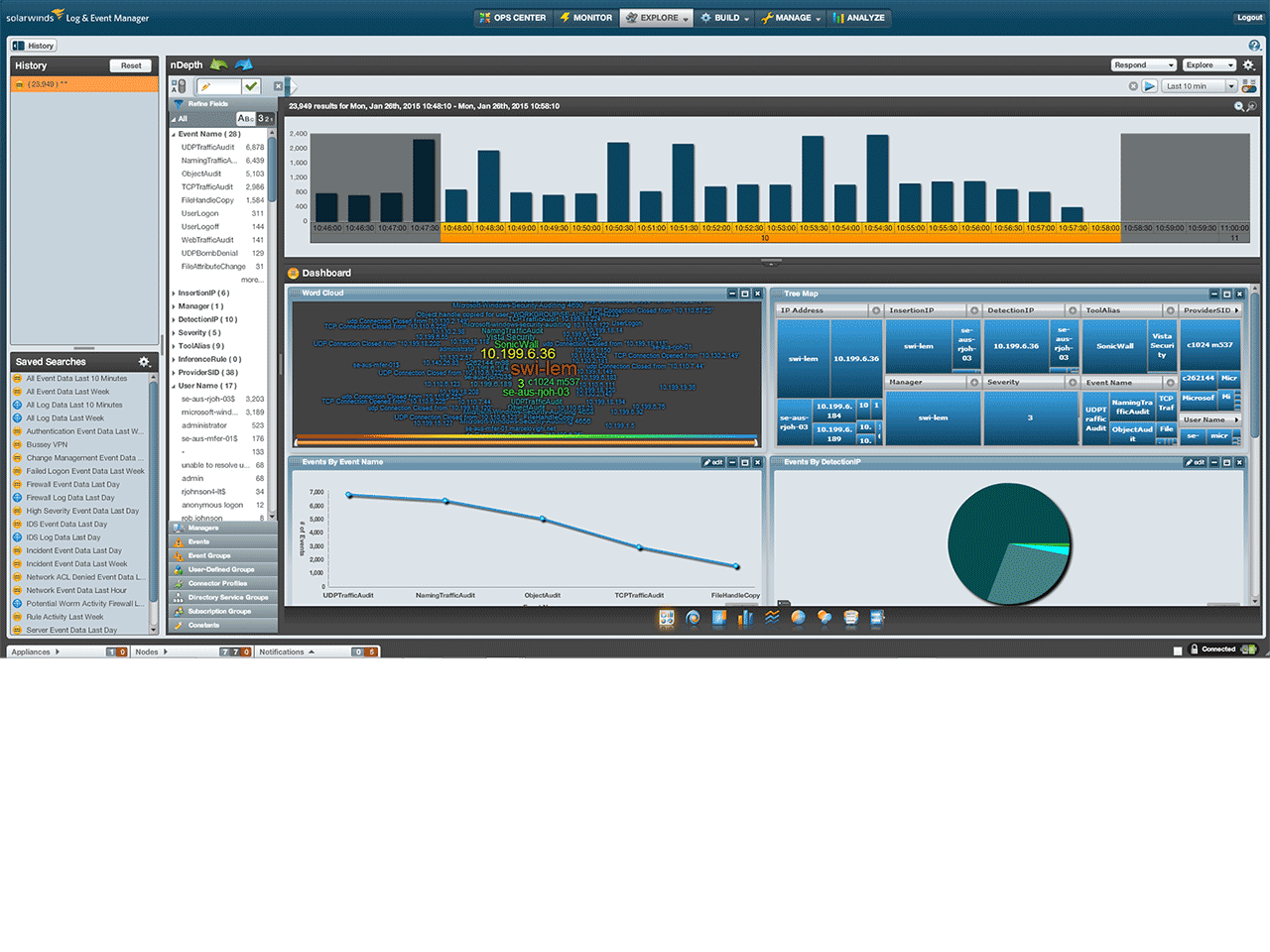Image resolution: width=1270 pixels, height=952 pixels.
Task: Select the Abc alphabetical sort icon
Action: (245, 118)
